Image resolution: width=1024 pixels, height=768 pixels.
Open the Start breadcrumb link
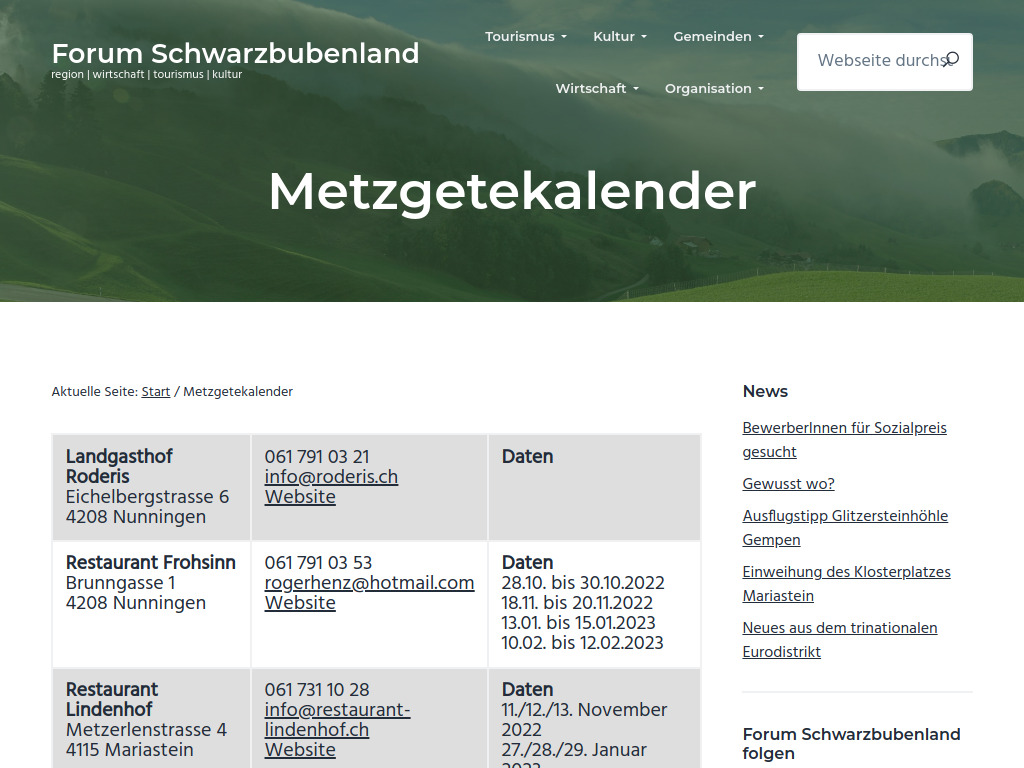(156, 391)
